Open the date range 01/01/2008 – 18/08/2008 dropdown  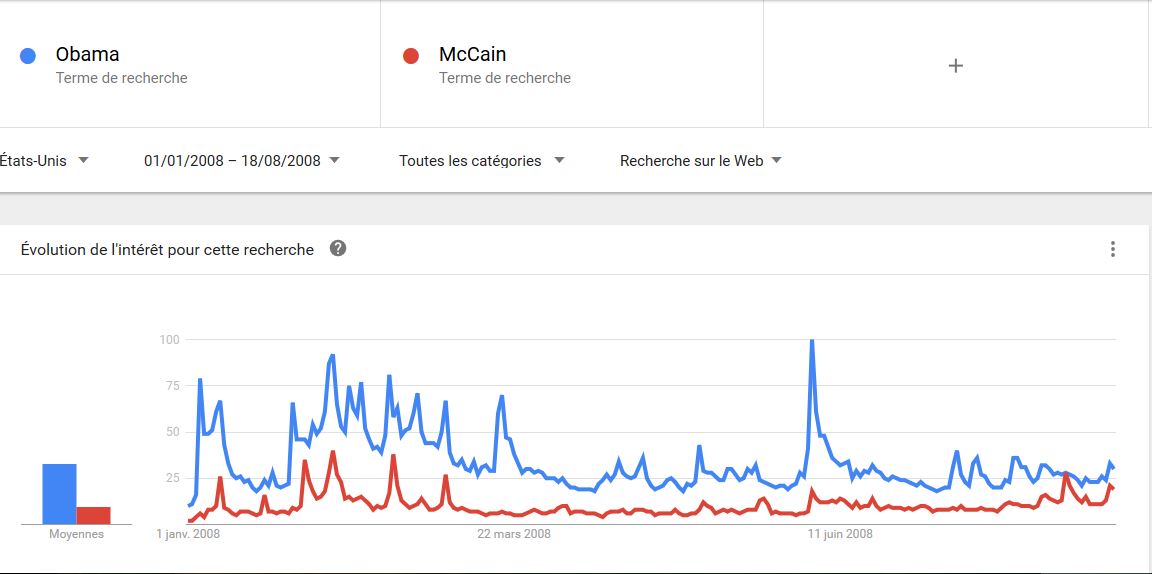pos(242,160)
